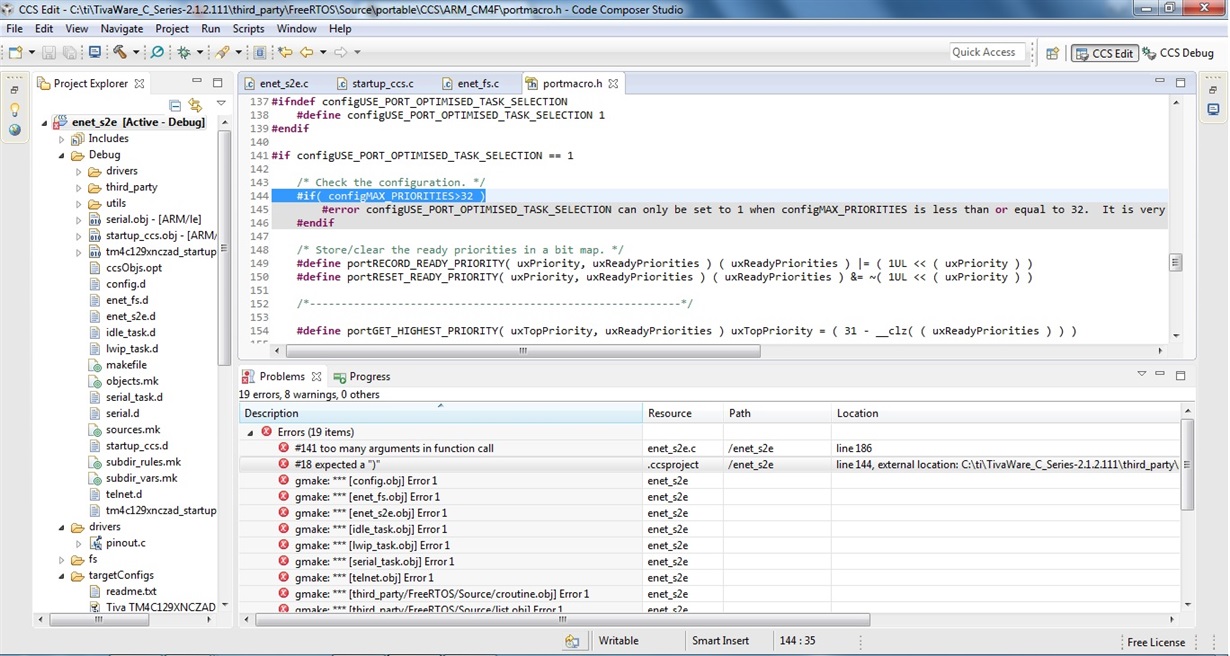This screenshot has height=656, width=1230.
Task: Collapse the targetConfigs folder
Action: [x=62, y=576]
